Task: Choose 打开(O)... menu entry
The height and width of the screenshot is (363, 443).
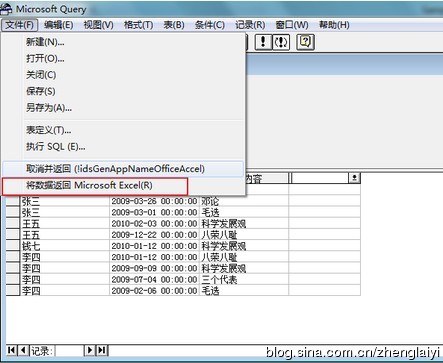Action: (123, 58)
